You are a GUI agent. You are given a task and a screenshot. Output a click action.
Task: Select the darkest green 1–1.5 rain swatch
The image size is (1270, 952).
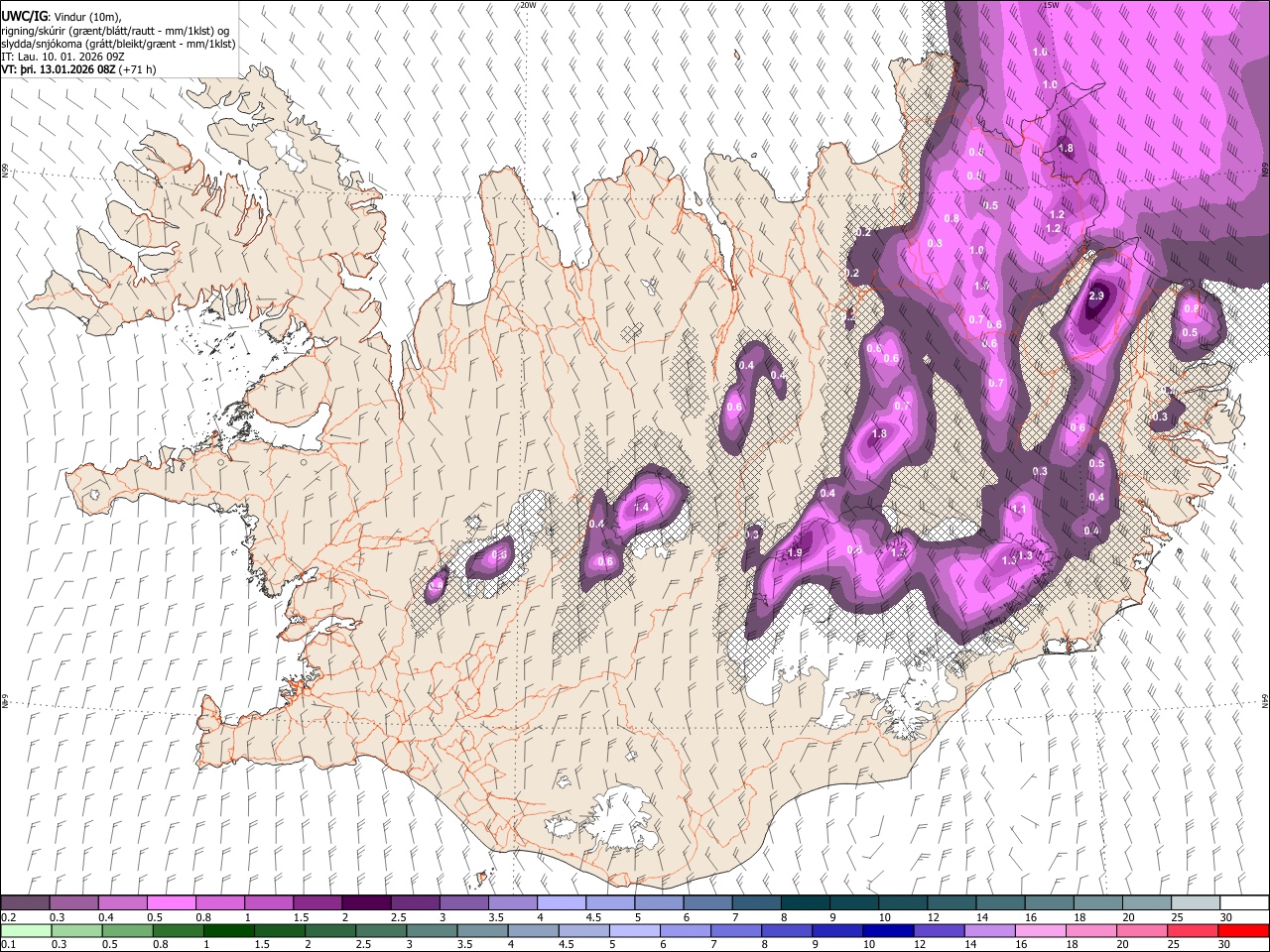pyautogui.click(x=228, y=930)
